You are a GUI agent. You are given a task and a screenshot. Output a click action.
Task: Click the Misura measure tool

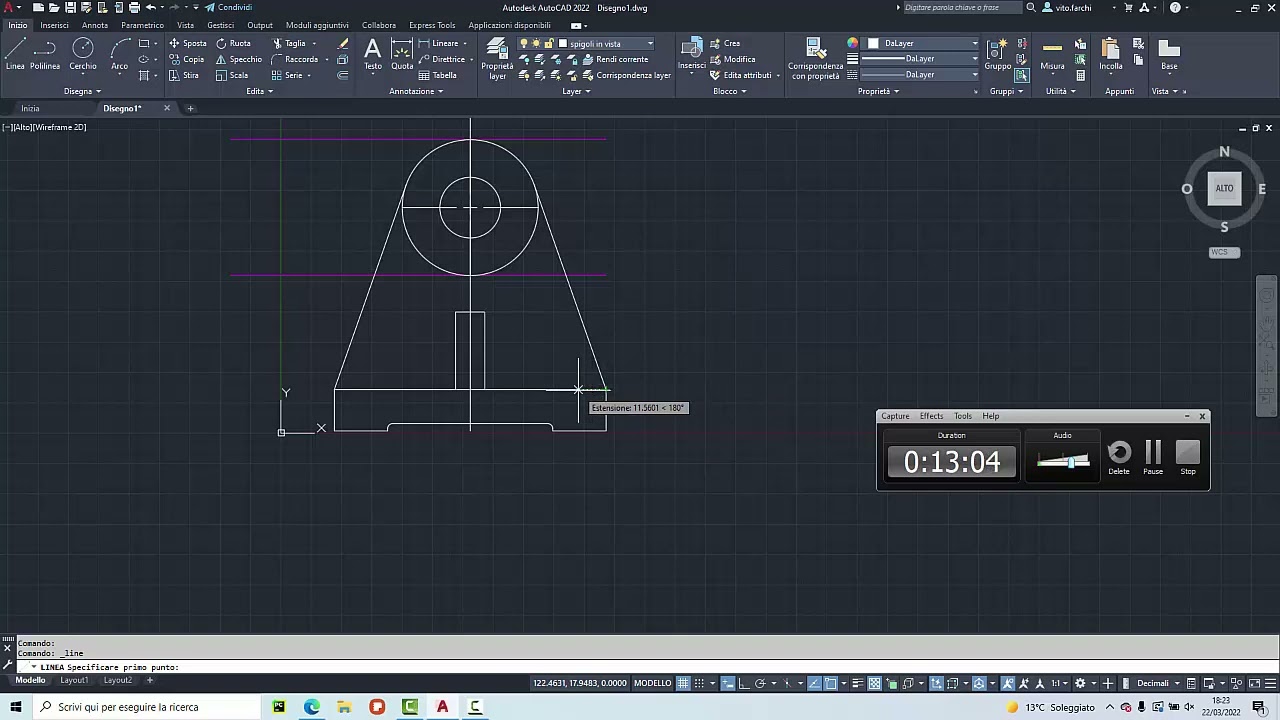[1052, 54]
